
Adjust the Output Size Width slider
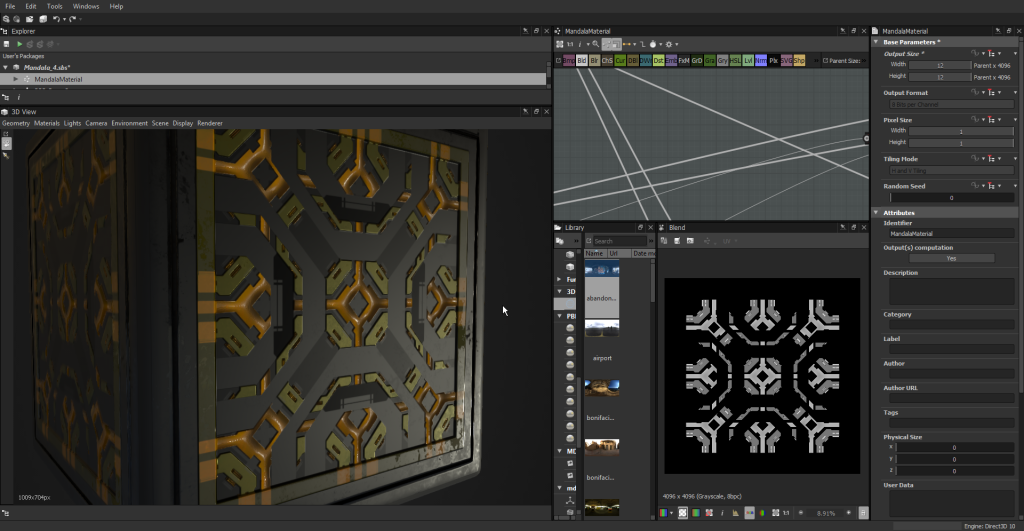[x=940, y=65]
